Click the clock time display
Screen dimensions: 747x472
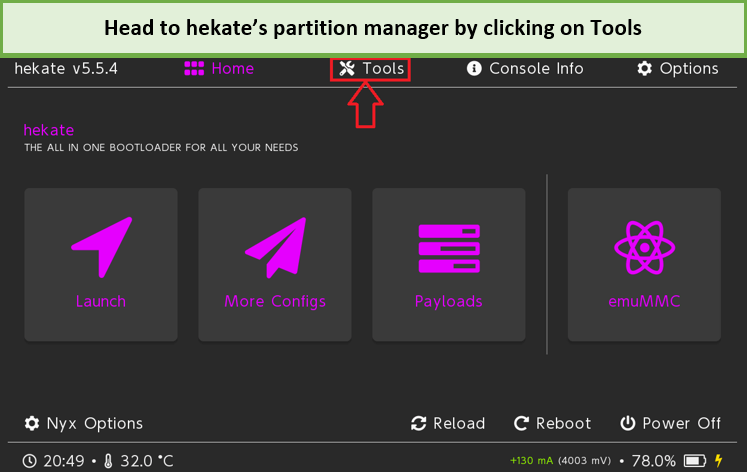coord(63,461)
